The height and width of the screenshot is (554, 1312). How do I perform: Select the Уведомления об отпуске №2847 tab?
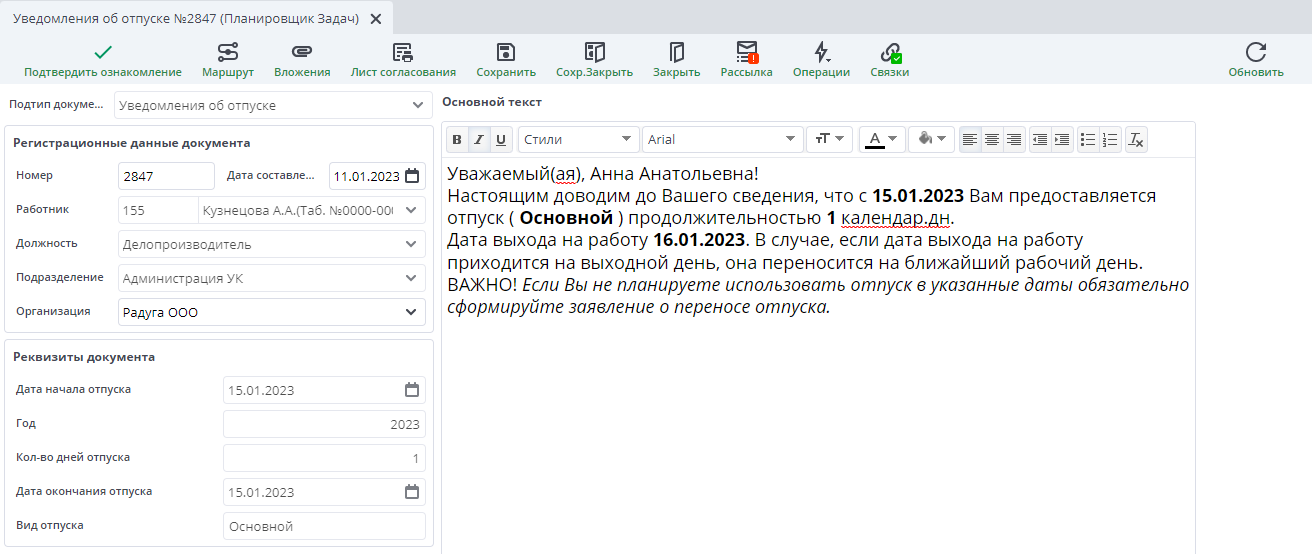[x=186, y=18]
